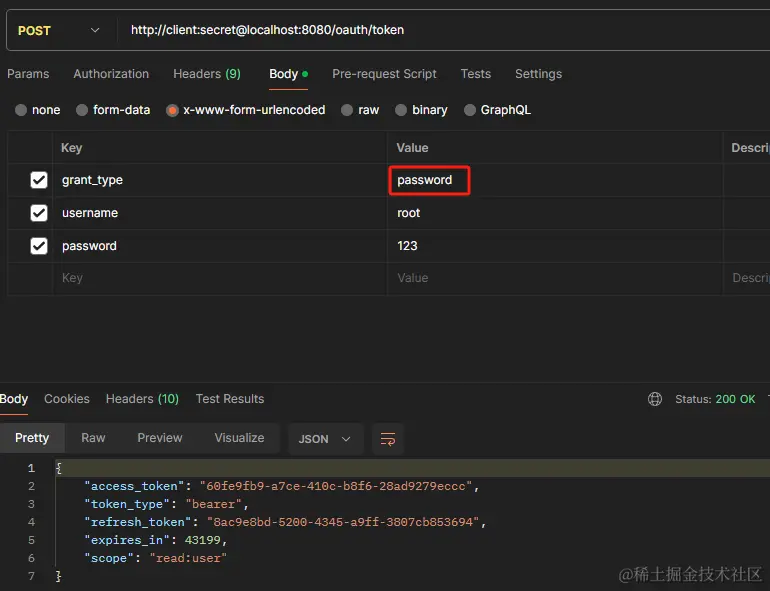
Task: Uncheck the grant_type row checkbox
Action: pyautogui.click(x=39, y=180)
